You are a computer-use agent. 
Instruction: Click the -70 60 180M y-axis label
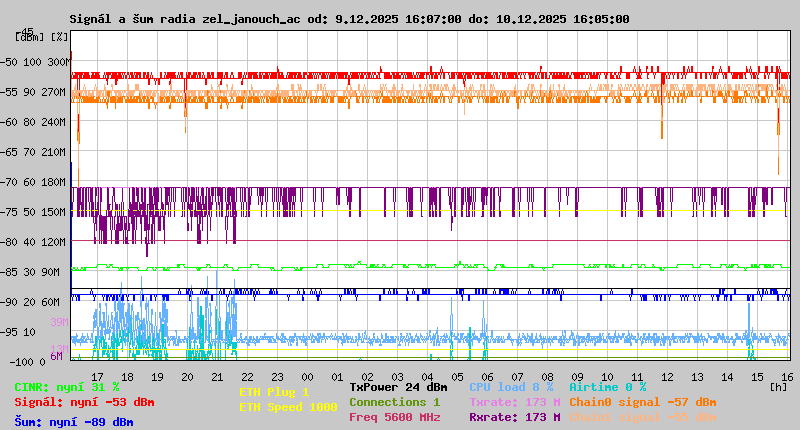[39, 181]
